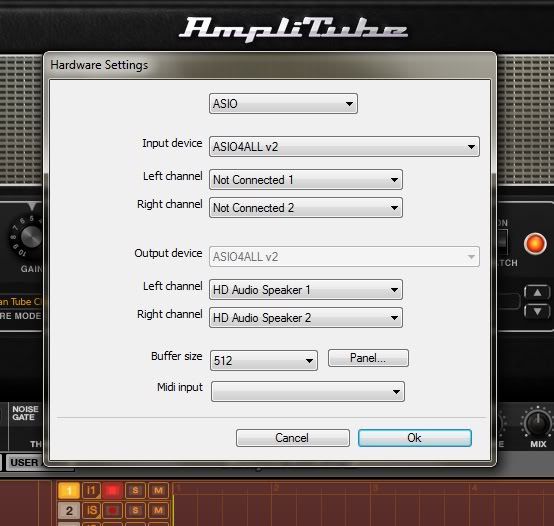The width and height of the screenshot is (554, 526).
Task: Open the HD Audio Speaker 1 dropdown
Action: [306, 290]
